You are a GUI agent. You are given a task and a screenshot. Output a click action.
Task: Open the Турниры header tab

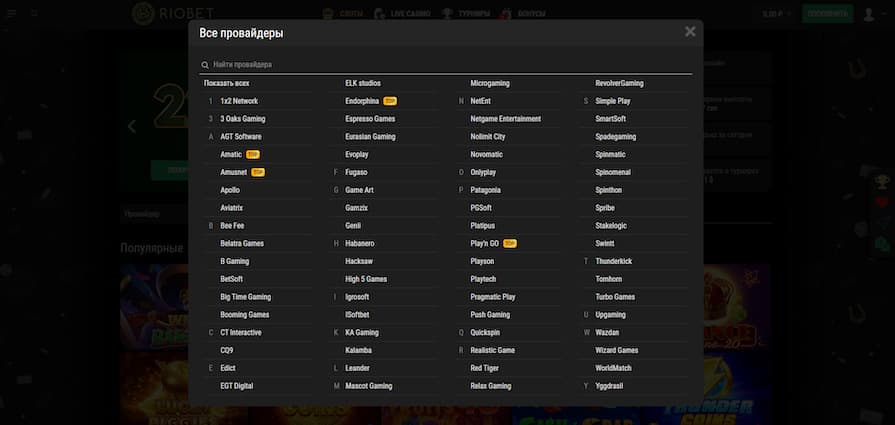point(466,14)
